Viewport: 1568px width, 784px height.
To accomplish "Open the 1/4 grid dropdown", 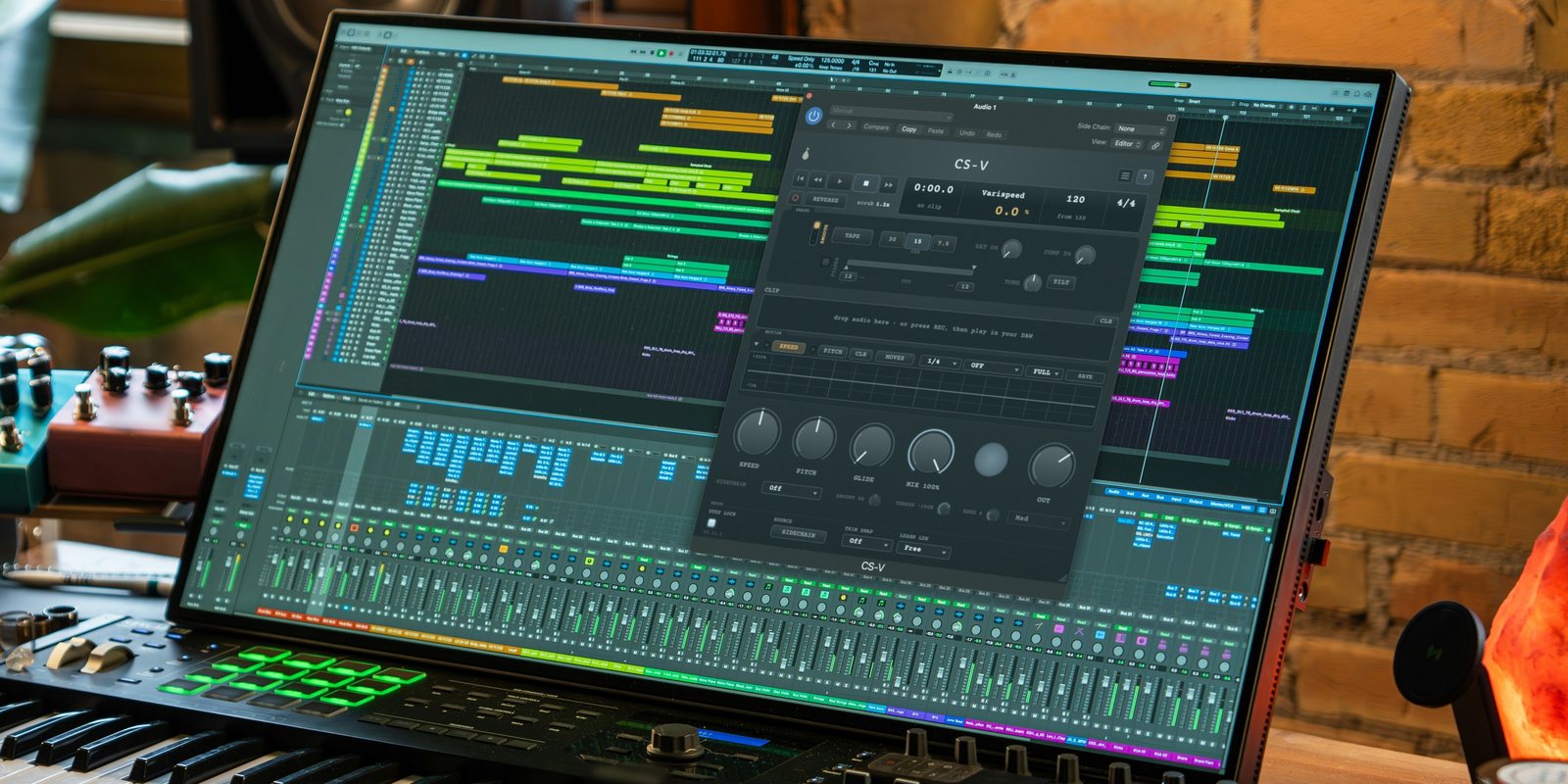I will click(940, 363).
